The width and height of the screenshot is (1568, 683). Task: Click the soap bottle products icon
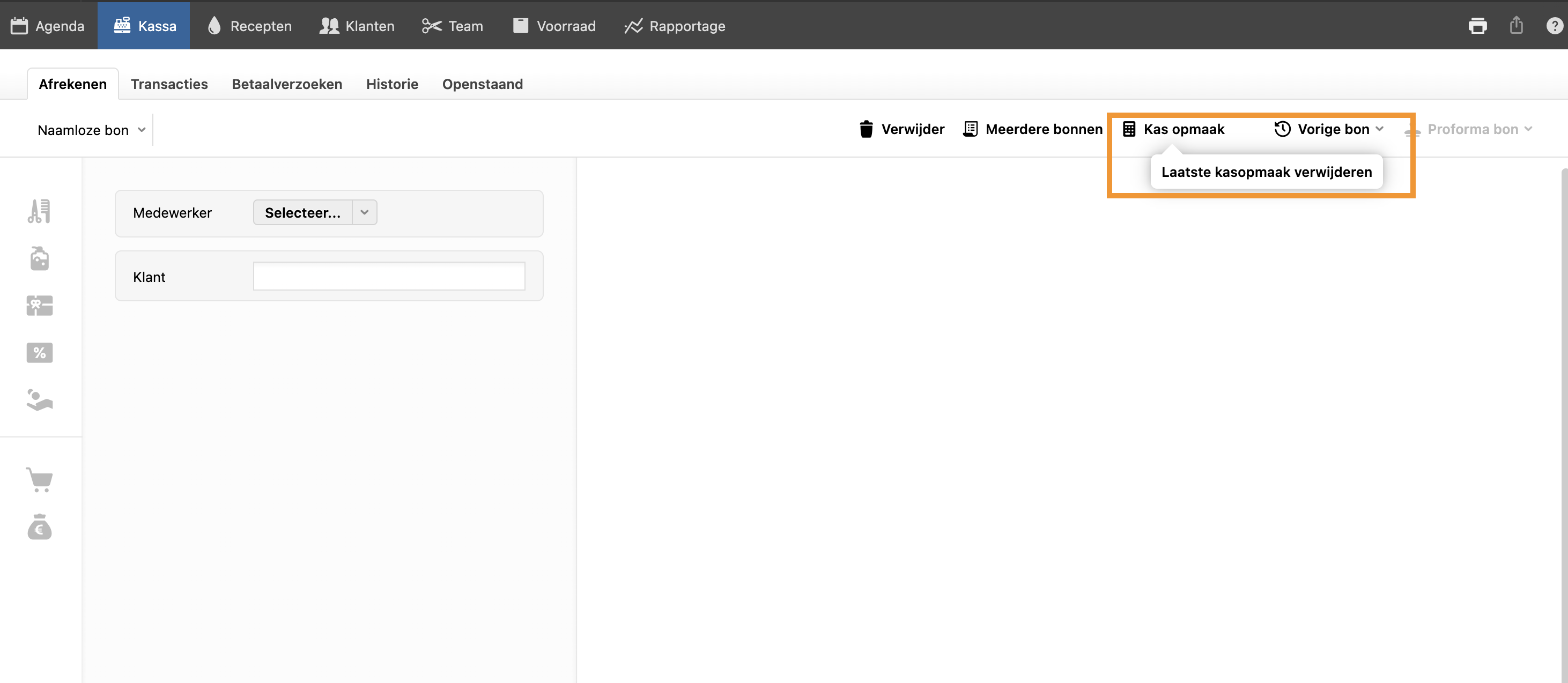[x=39, y=258]
